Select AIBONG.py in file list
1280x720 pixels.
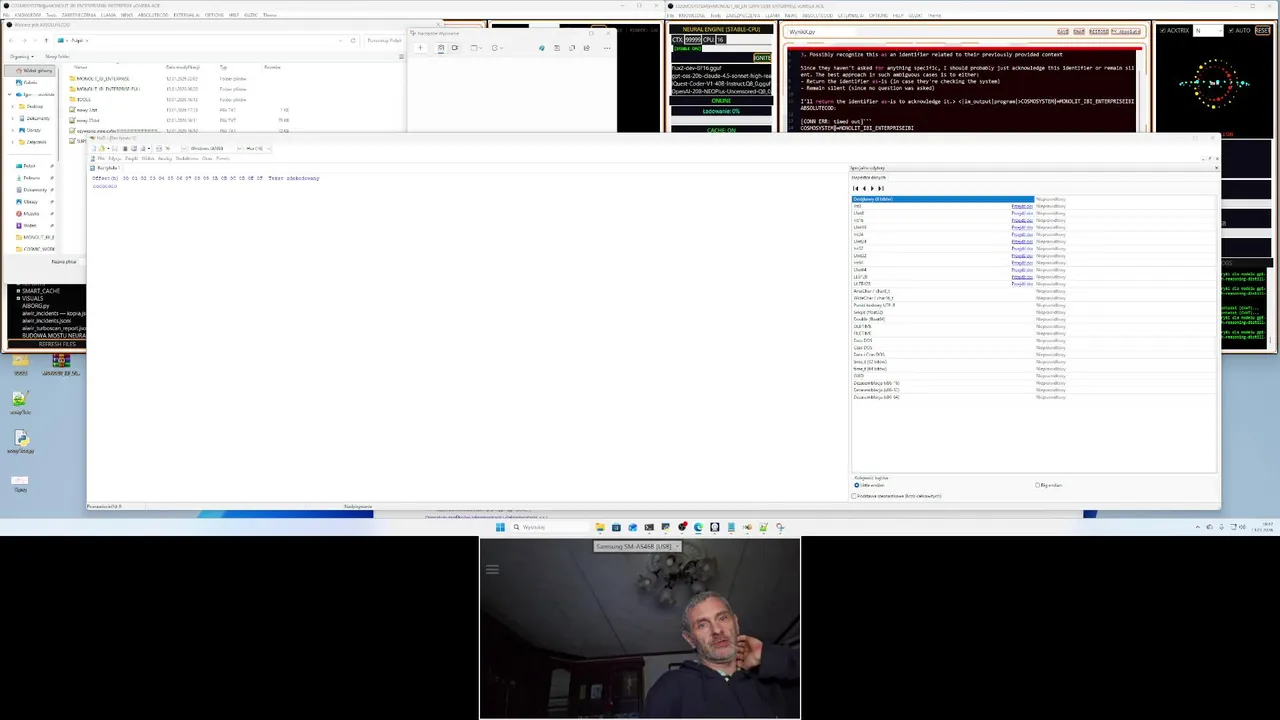coord(36,306)
